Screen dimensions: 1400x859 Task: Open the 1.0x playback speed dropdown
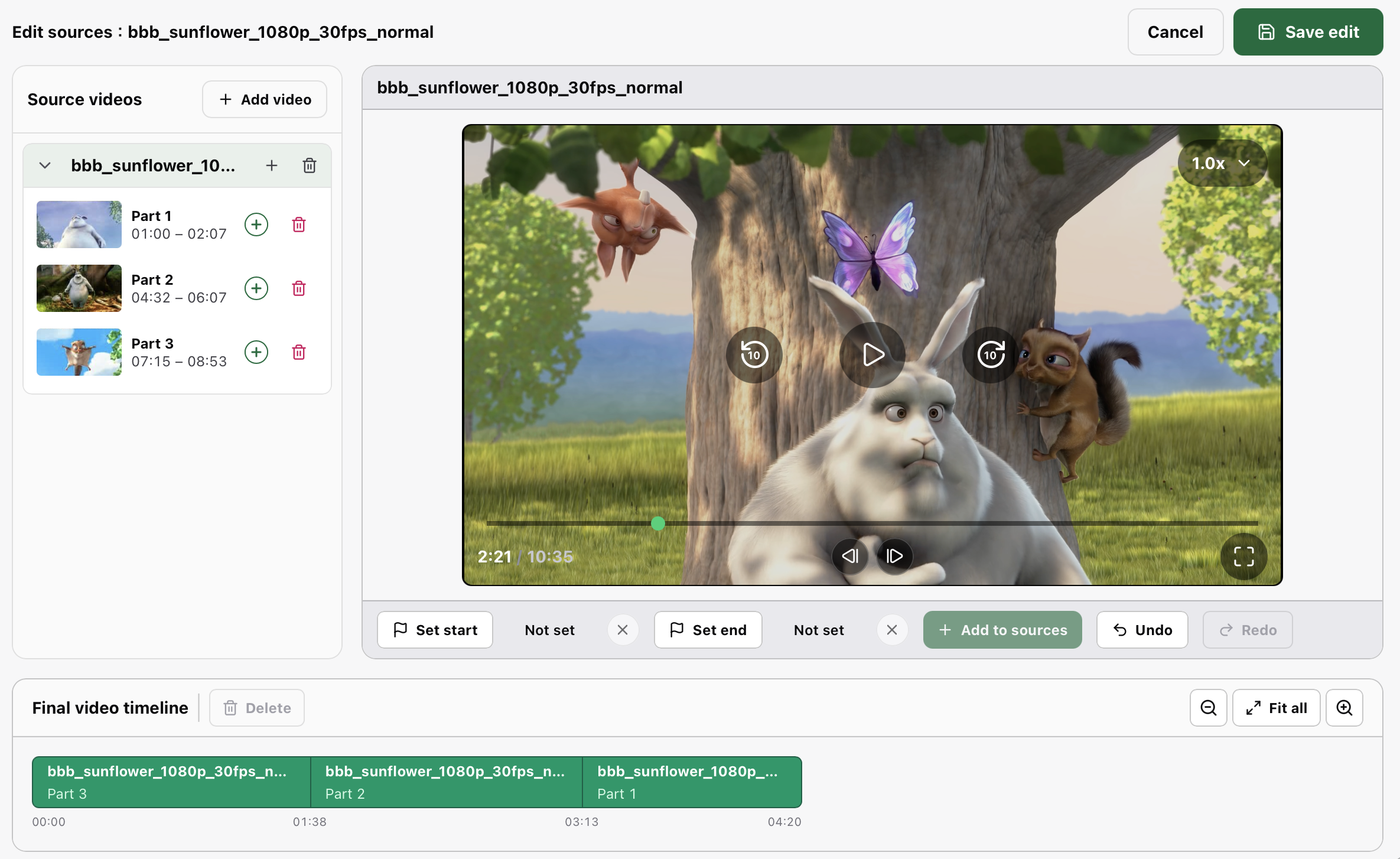[1222, 163]
